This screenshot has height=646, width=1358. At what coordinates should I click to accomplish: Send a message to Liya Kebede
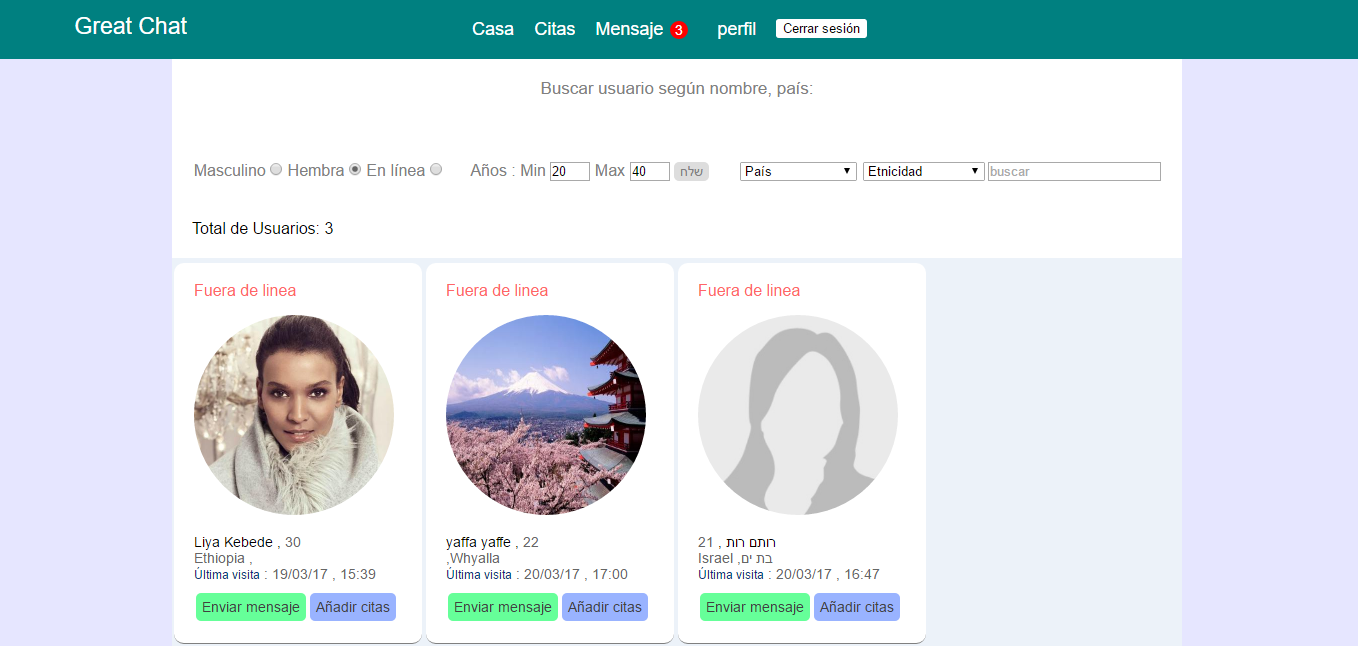[251, 607]
